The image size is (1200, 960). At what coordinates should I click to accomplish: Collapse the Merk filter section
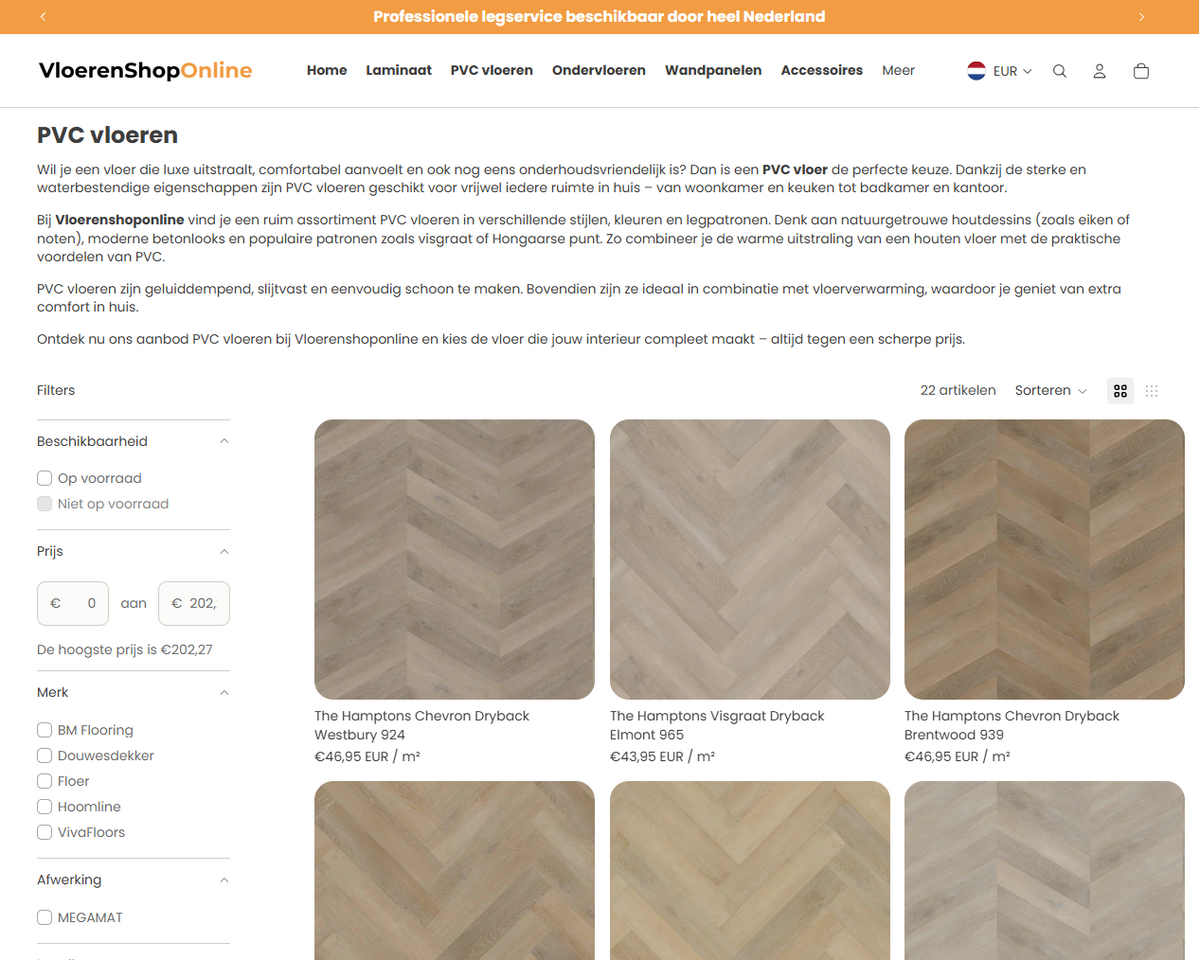(133, 692)
